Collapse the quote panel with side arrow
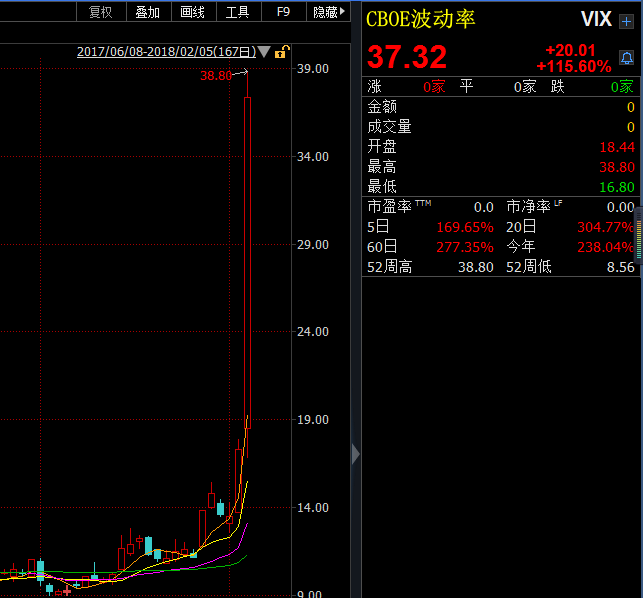This screenshot has height=598, width=643. 356,454
